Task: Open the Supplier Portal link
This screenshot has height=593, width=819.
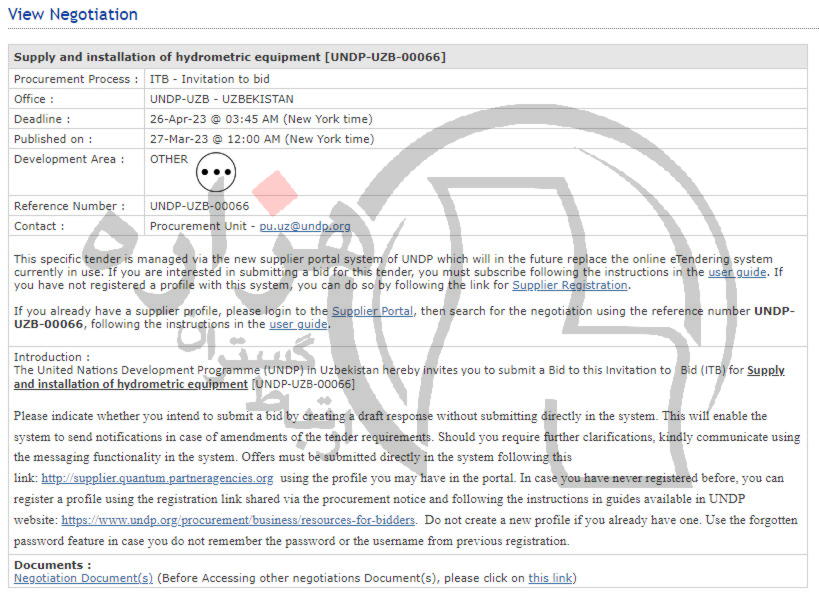Action: (x=372, y=311)
